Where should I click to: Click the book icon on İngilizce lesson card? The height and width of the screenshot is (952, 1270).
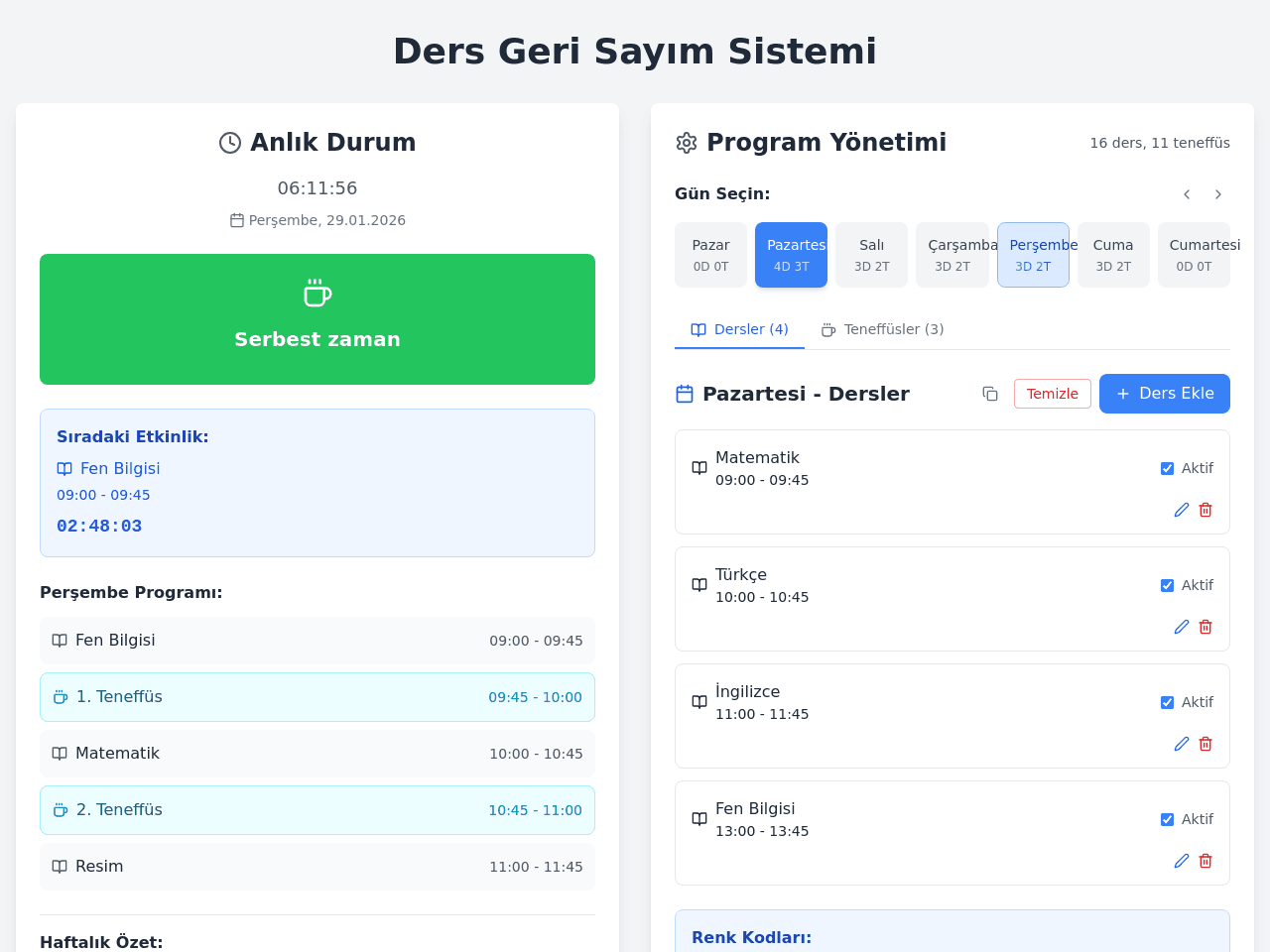point(699,702)
